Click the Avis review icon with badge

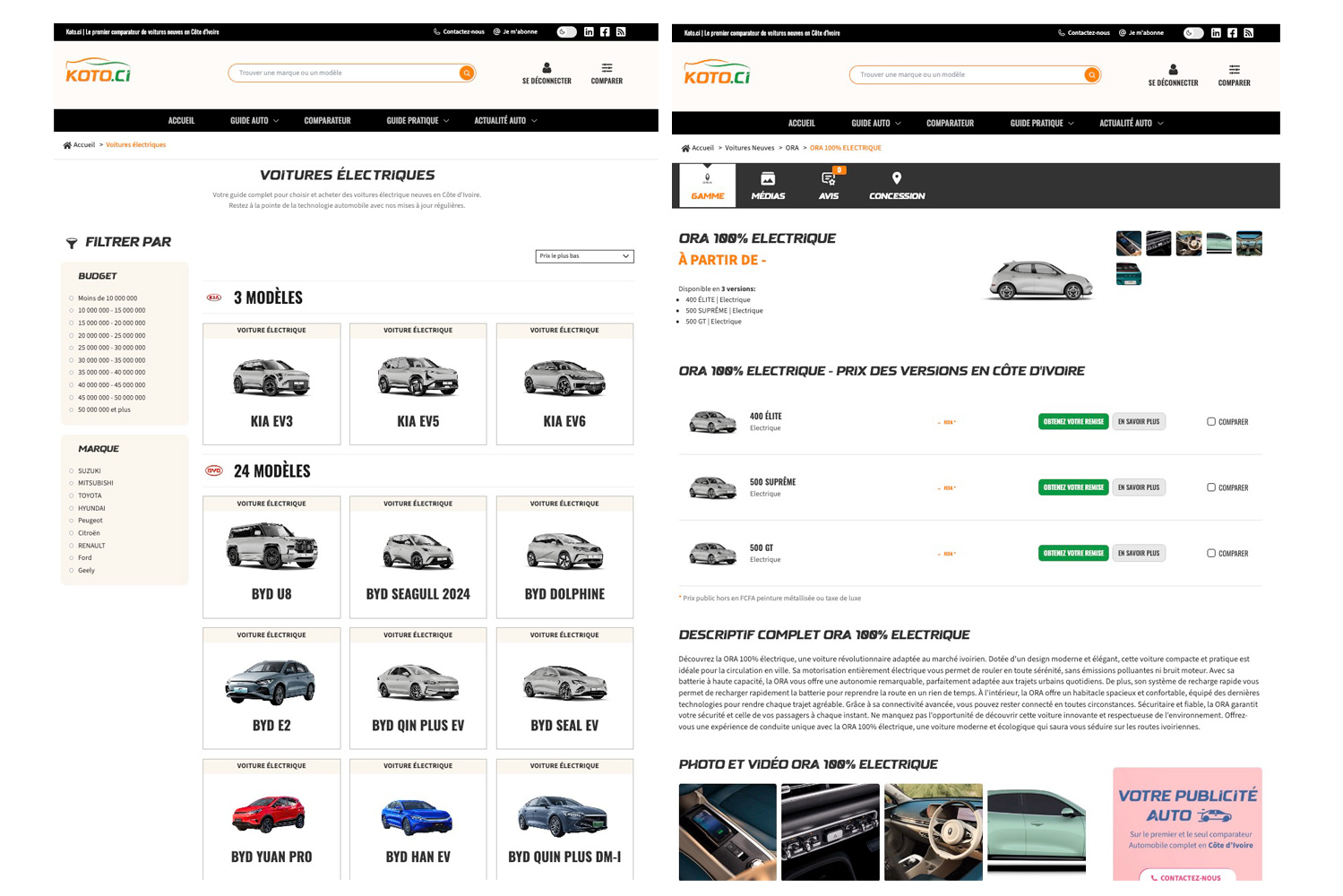829,178
